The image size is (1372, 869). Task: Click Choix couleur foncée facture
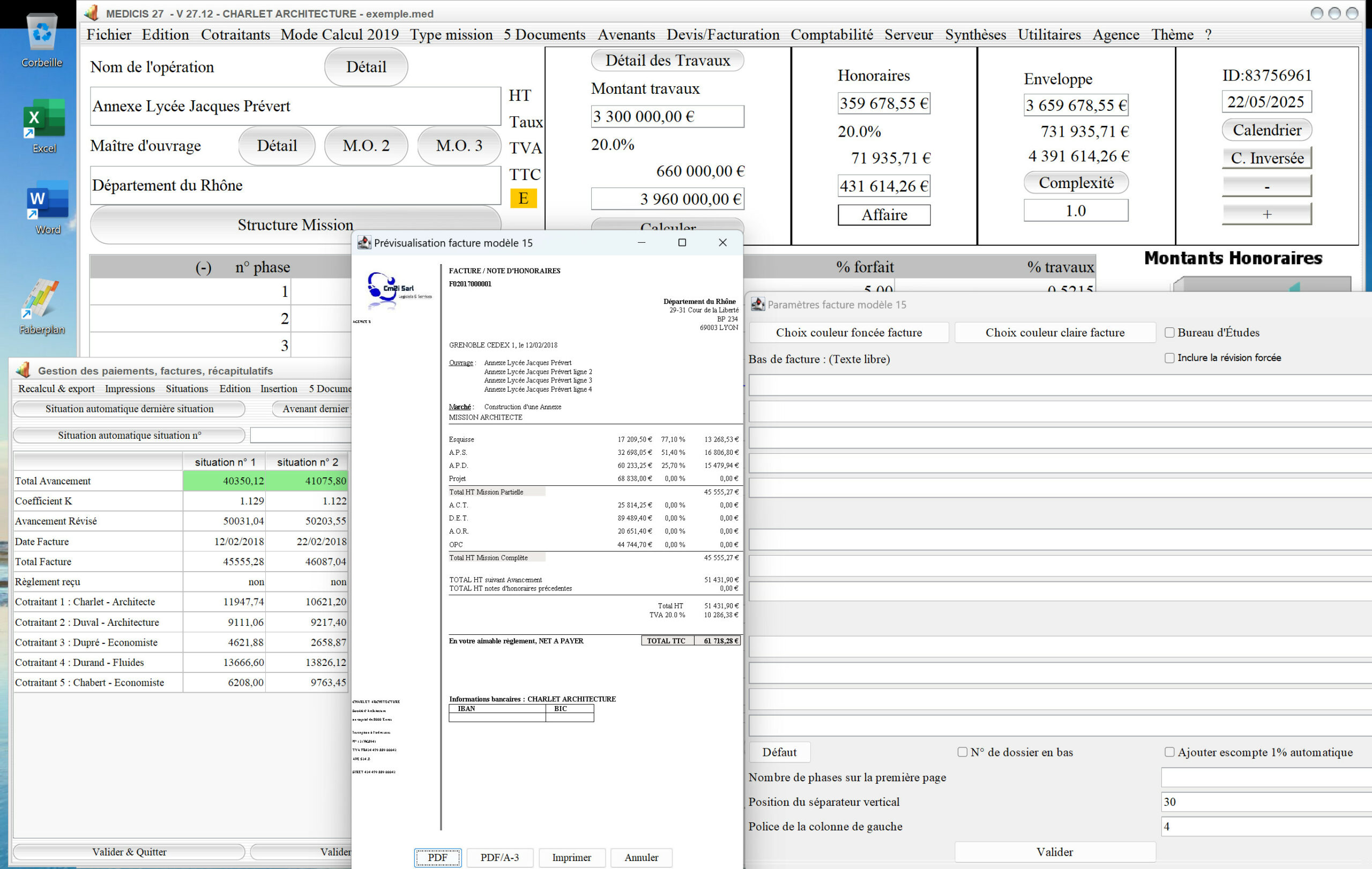point(848,333)
